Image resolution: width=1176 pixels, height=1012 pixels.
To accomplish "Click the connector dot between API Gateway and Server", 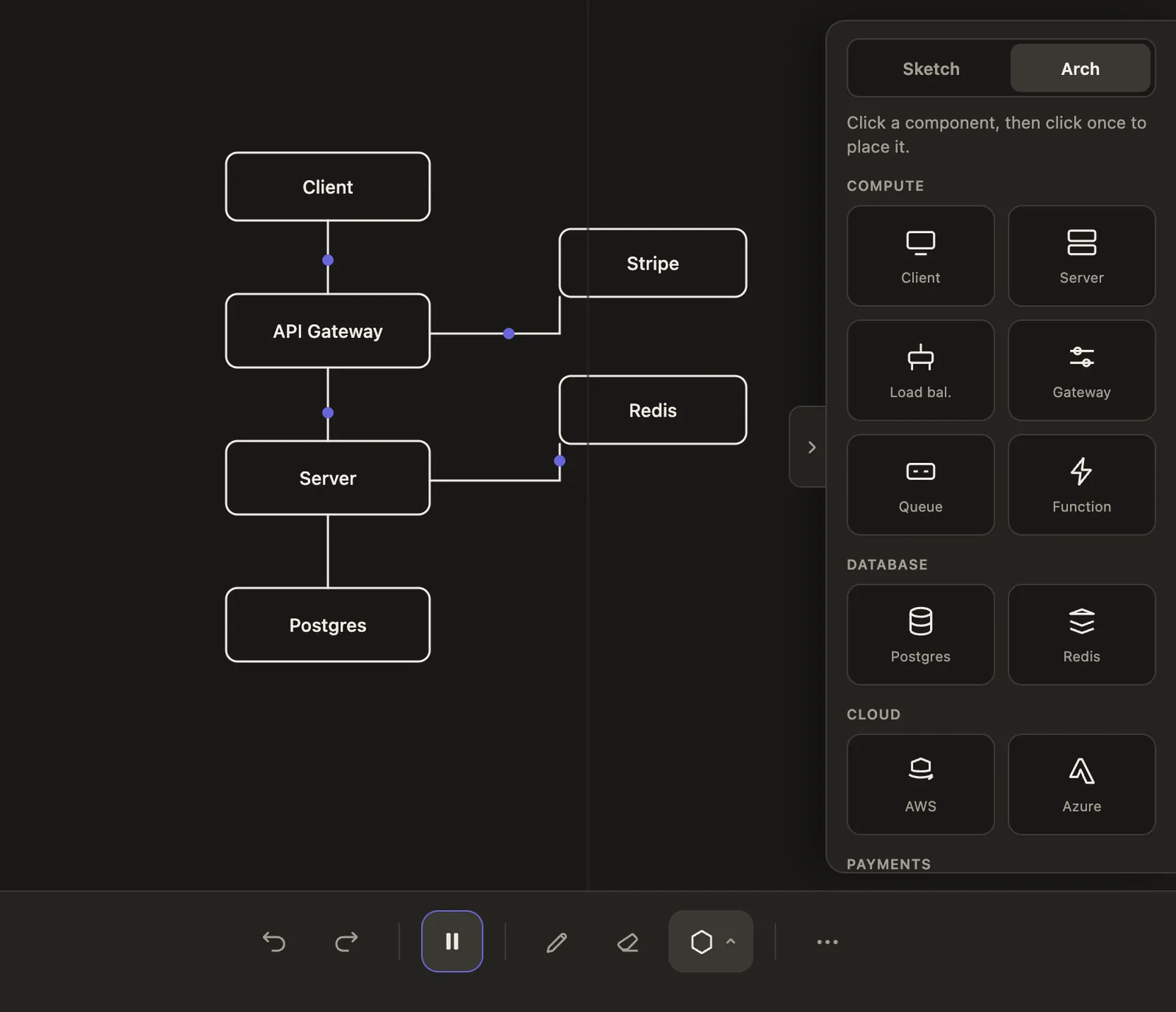I will click(x=328, y=413).
